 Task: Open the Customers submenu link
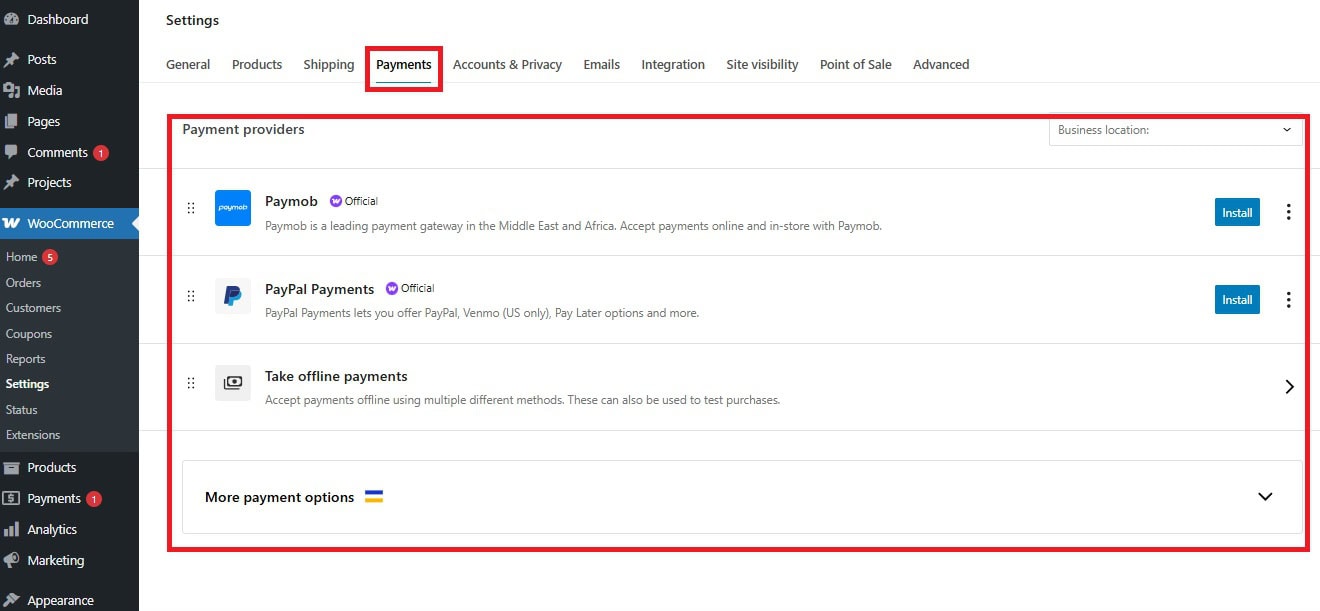click(x=33, y=308)
